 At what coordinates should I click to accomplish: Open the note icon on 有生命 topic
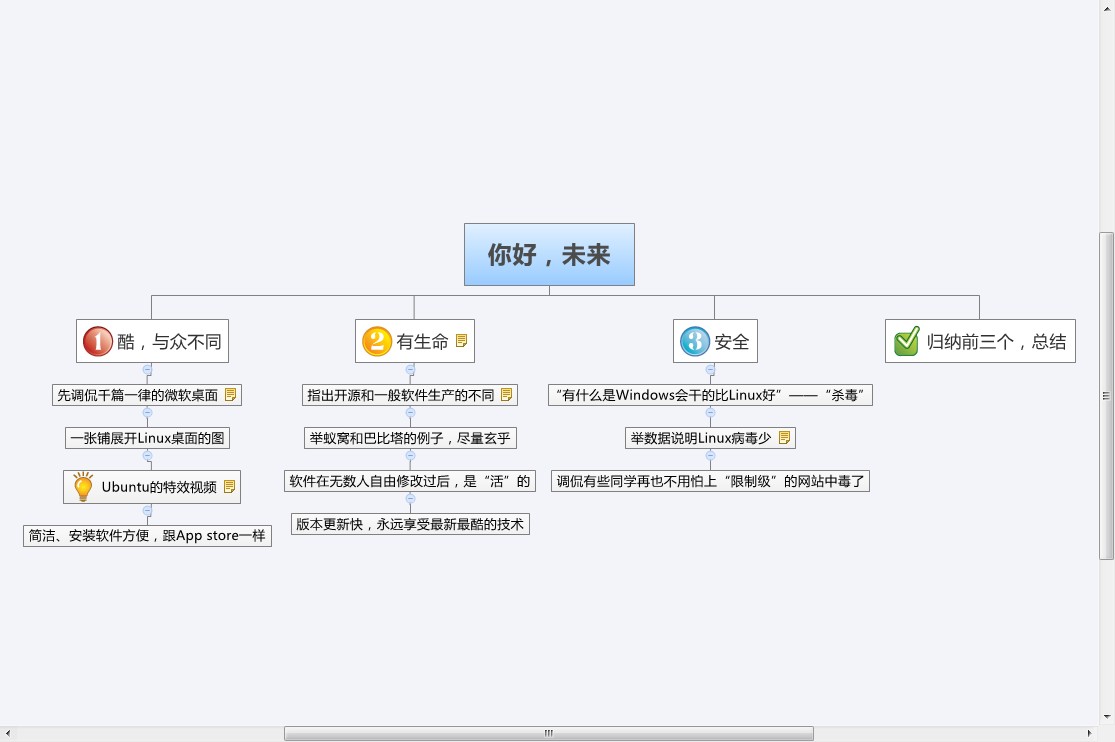click(x=462, y=341)
